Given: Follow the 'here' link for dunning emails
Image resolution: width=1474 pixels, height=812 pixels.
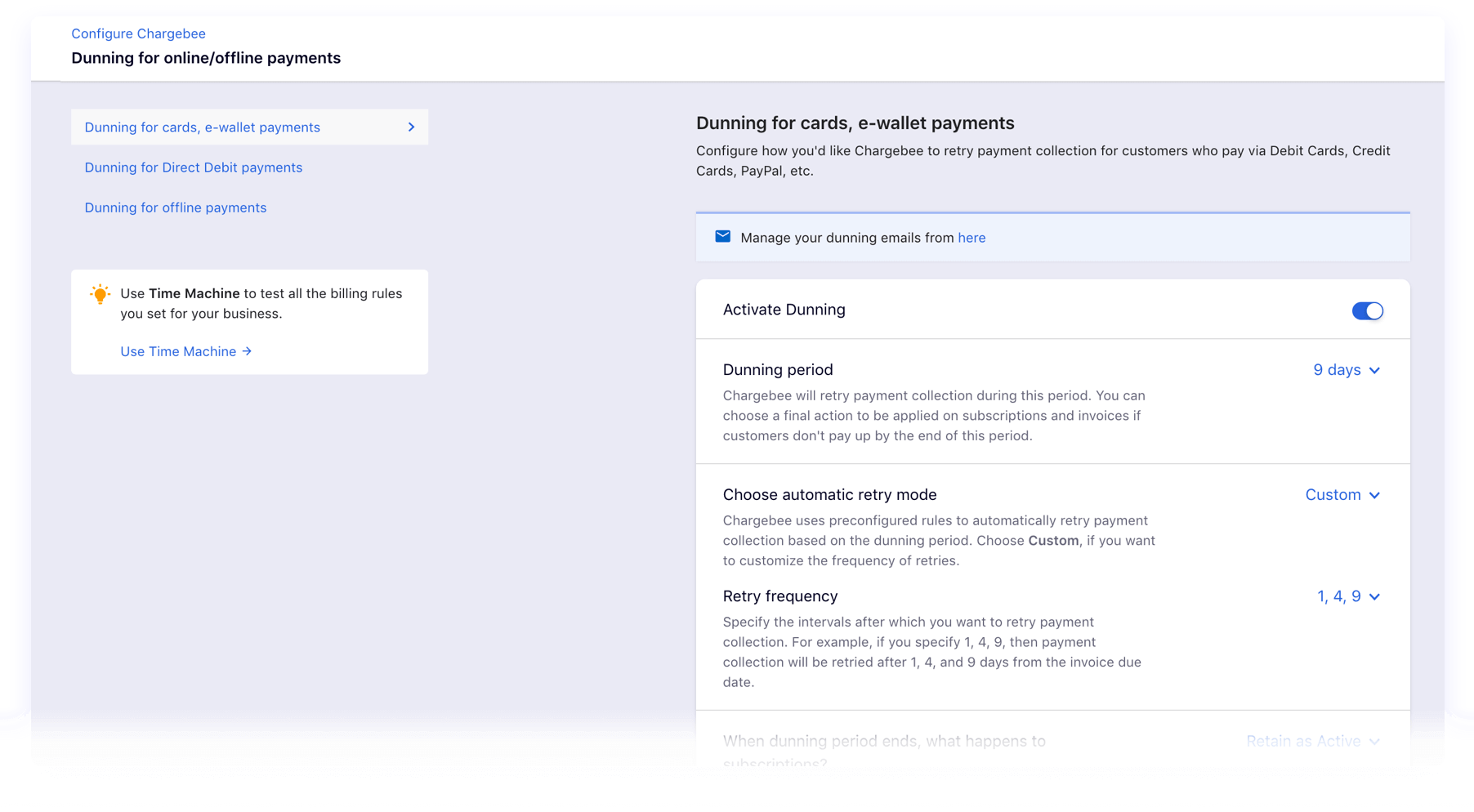Looking at the screenshot, I should pos(971,238).
